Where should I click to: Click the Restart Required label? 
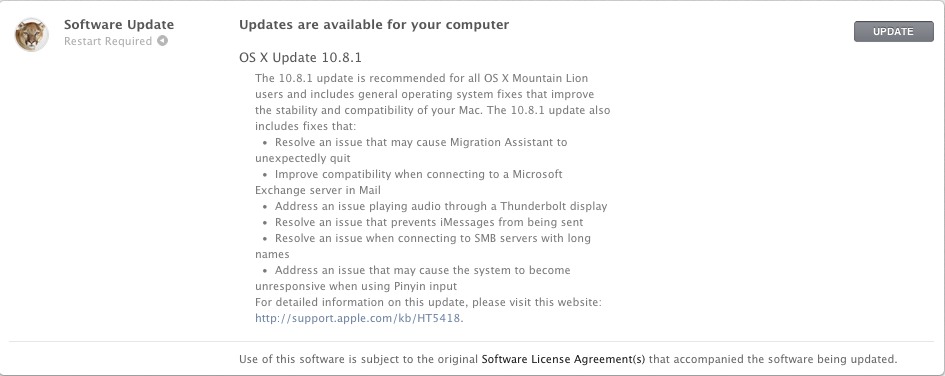pyautogui.click(x=108, y=41)
